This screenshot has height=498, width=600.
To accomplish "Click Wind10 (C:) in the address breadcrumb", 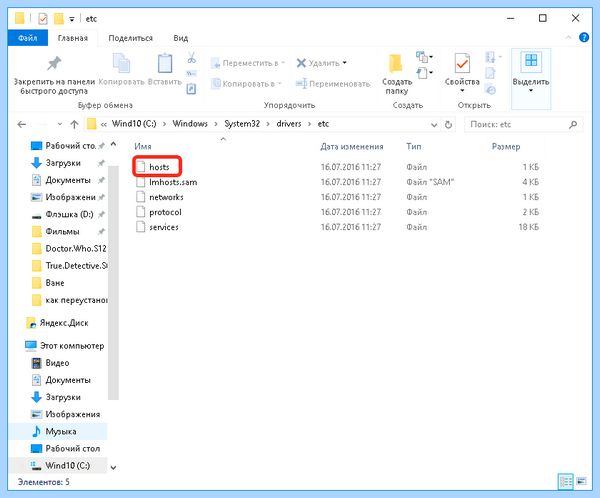I will (134, 124).
